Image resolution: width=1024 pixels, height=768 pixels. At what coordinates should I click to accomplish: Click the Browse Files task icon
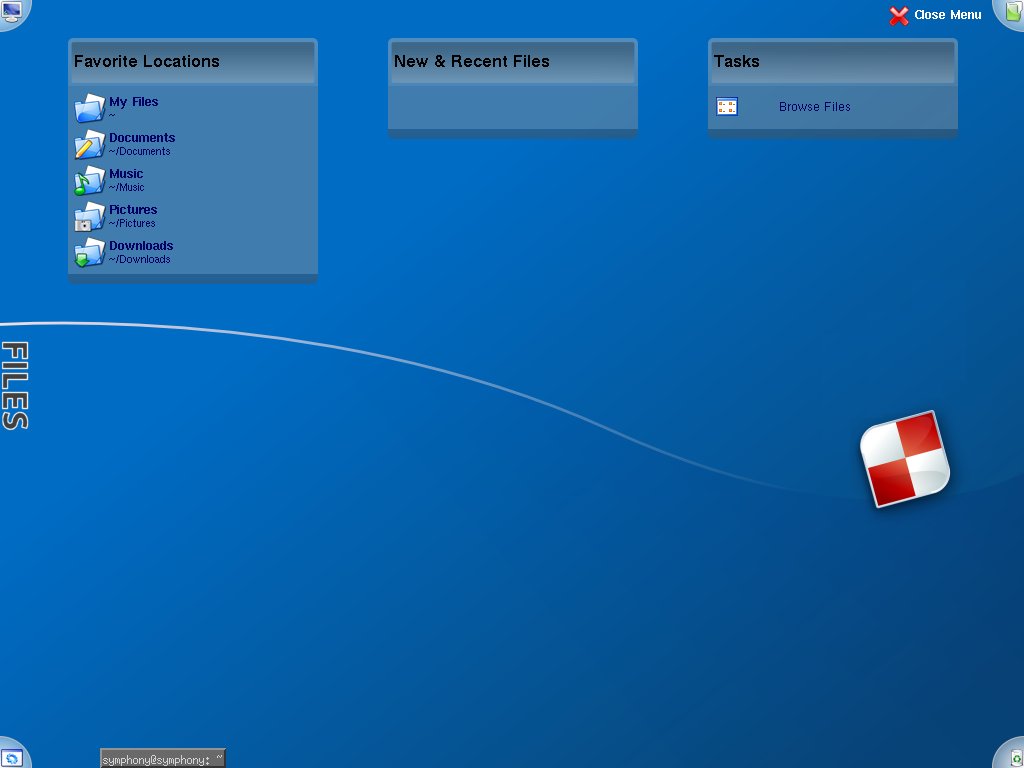[x=727, y=106]
